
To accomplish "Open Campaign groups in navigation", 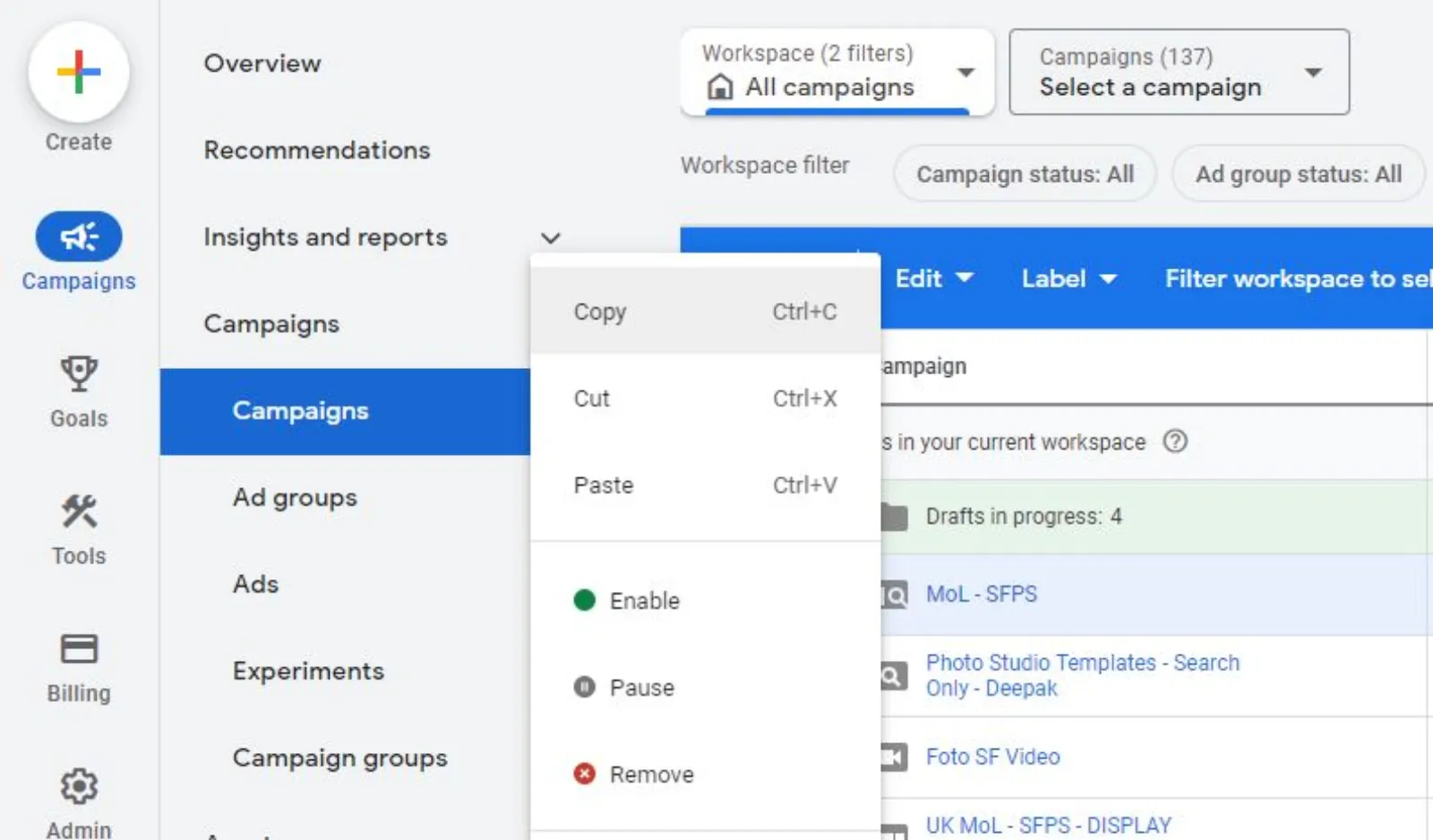I will pyautogui.click(x=340, y=759).
